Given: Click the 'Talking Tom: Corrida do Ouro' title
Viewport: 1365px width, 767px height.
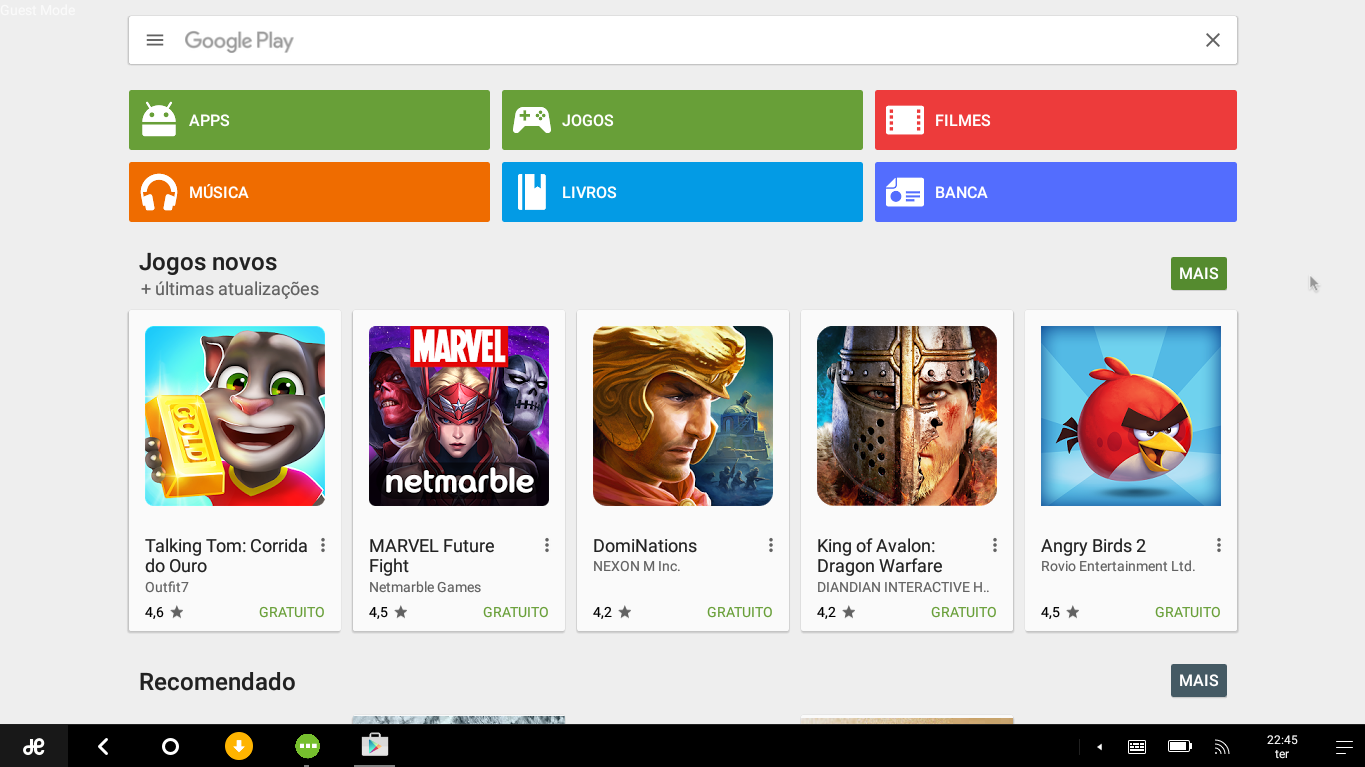Looking at the screenshot, I should [226, 556].
